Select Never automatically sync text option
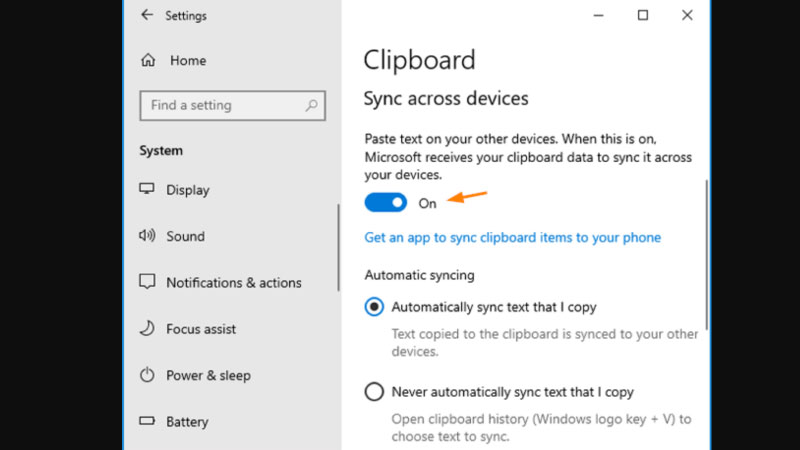This screenshot has height=450, width=800. [374, 392]
